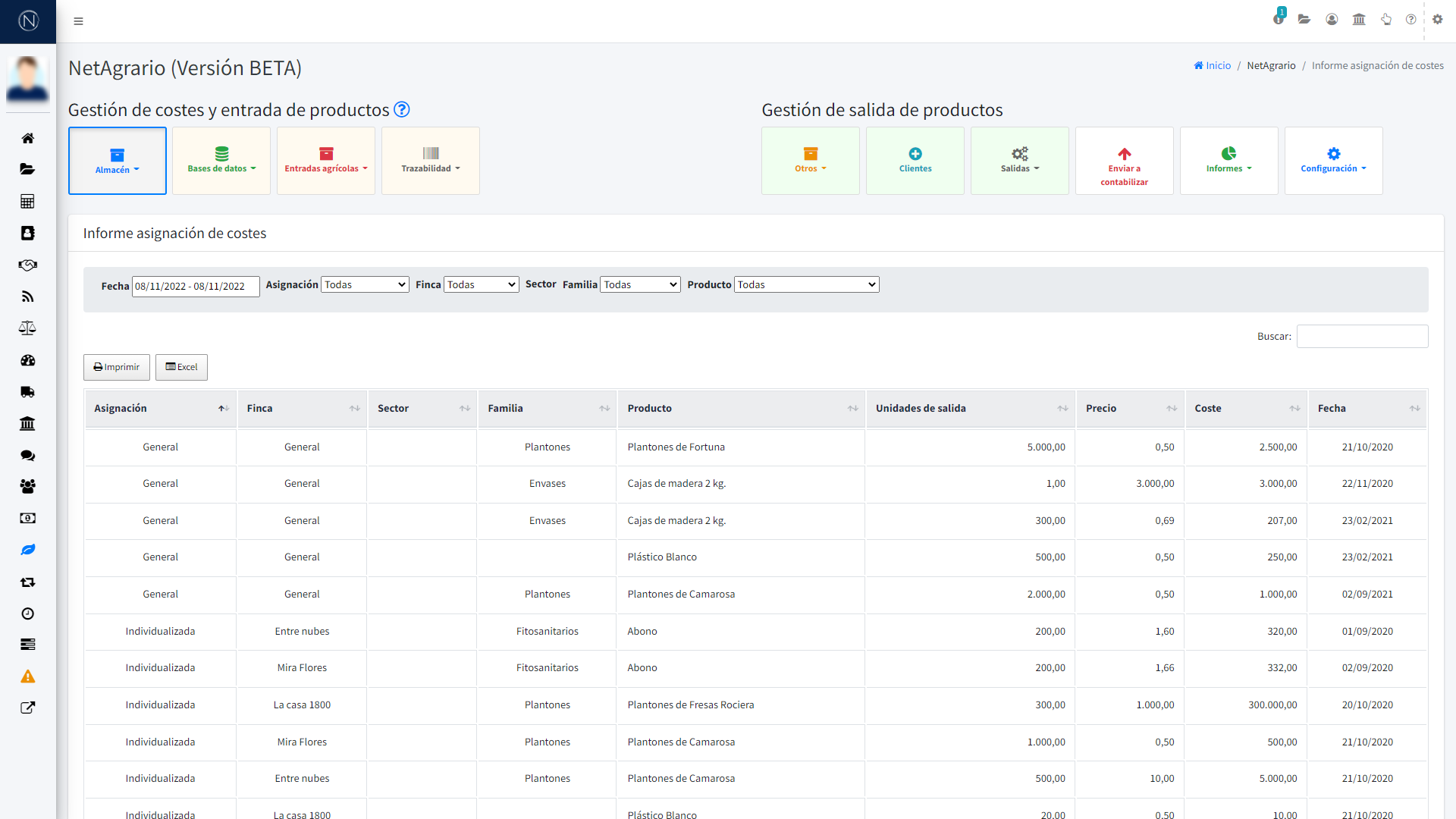Open the Asignación filter dropdown

[x=365, y=284]
